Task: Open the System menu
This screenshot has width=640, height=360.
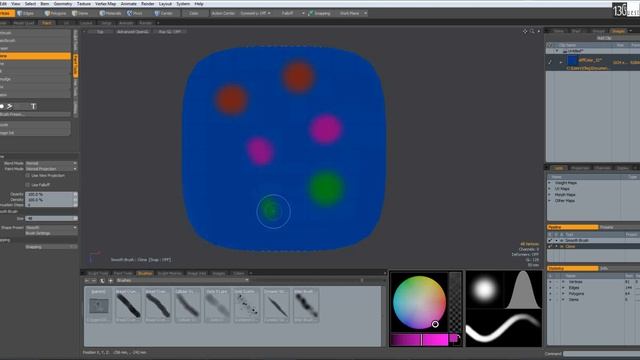Action: point(183,4)
